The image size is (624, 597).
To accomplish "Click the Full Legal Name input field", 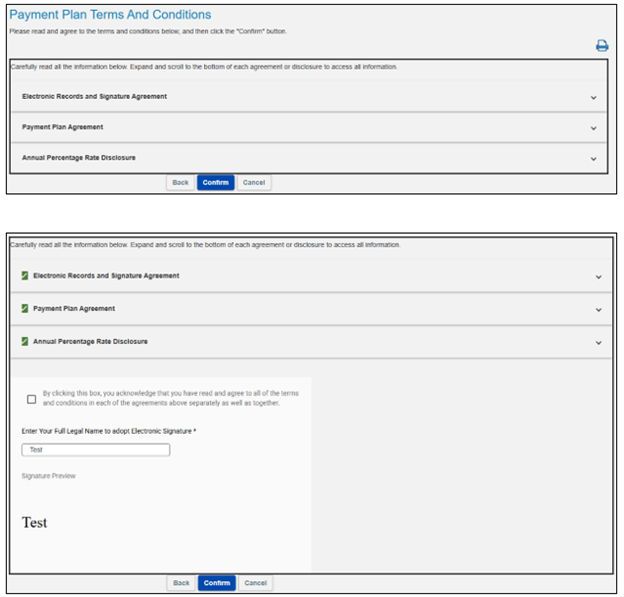I will (x=96, y=450).
